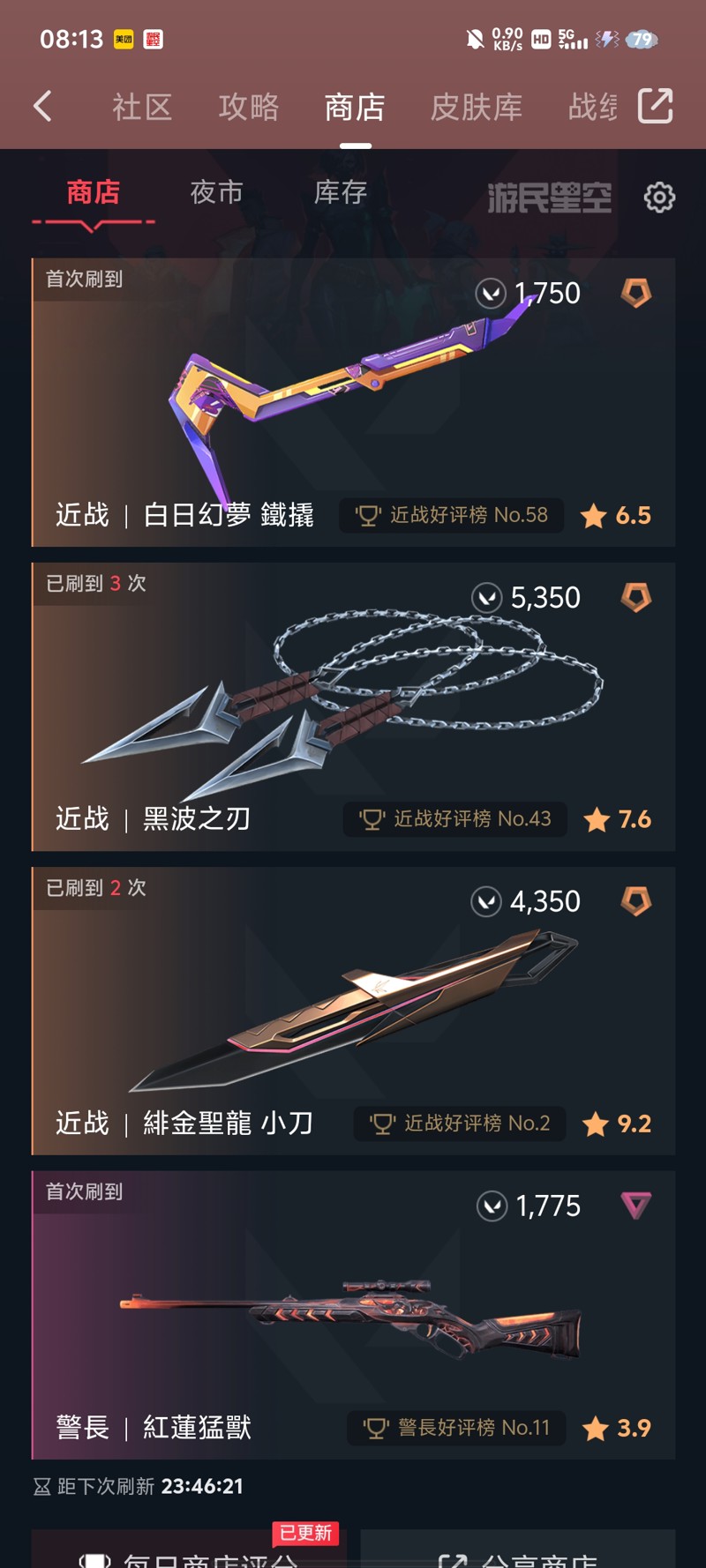Tap the back arrow icon

tap(42, 106)
